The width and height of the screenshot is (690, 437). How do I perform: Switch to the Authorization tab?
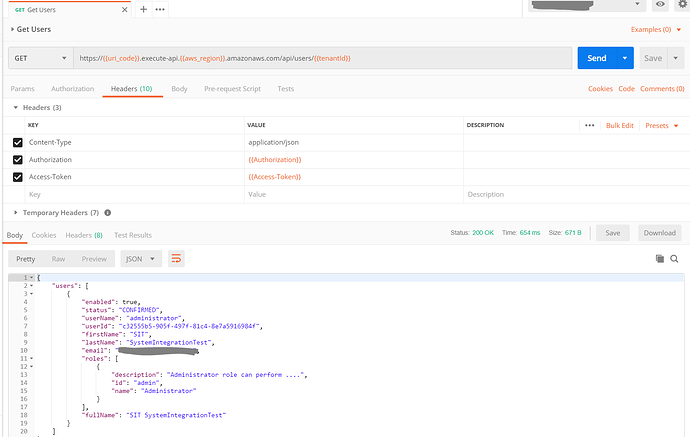(x=73, y=88)
